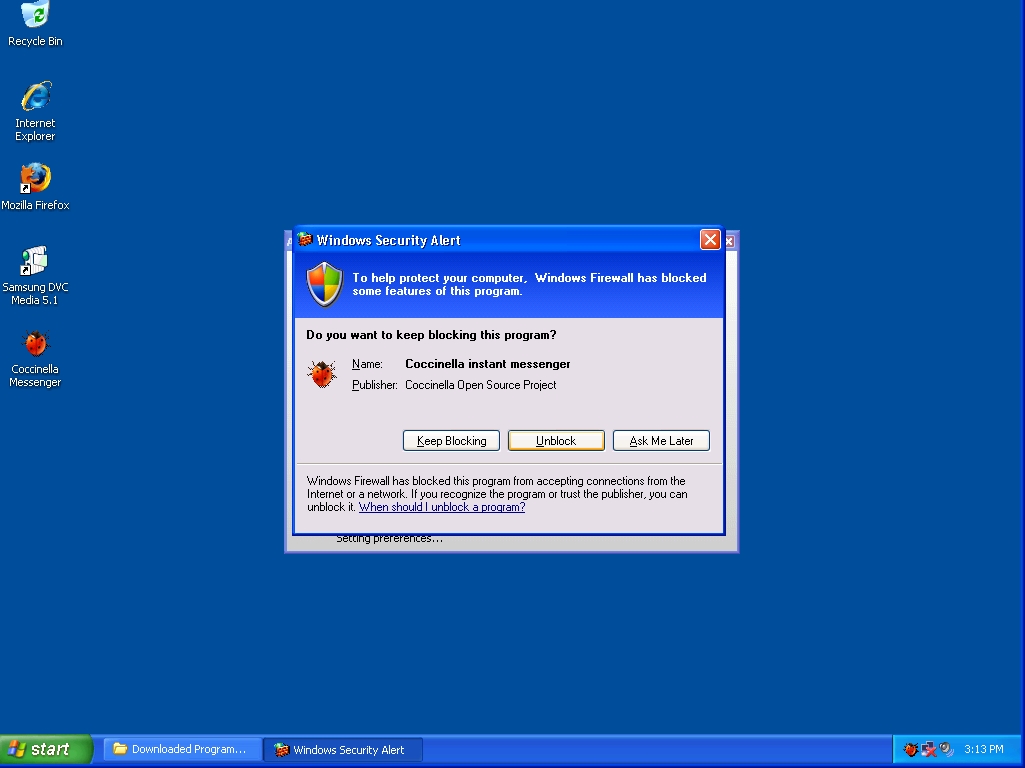1025x768 pixels.
Task: Click the 'Setting preferences…' status text
Action: point(390,539)
